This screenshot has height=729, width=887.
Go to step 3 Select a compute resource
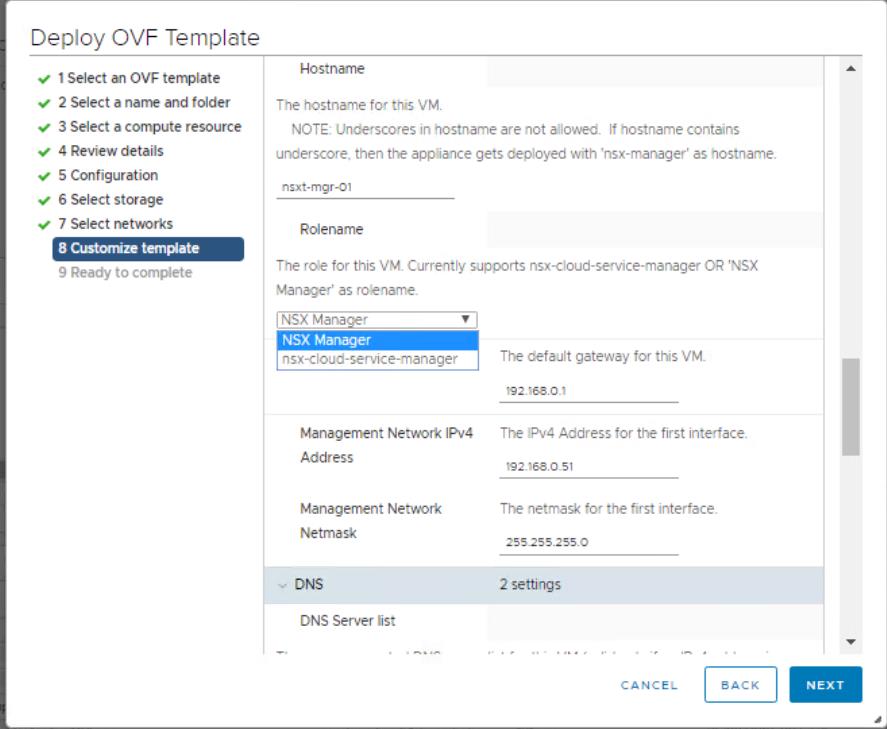tap(150, 127)
